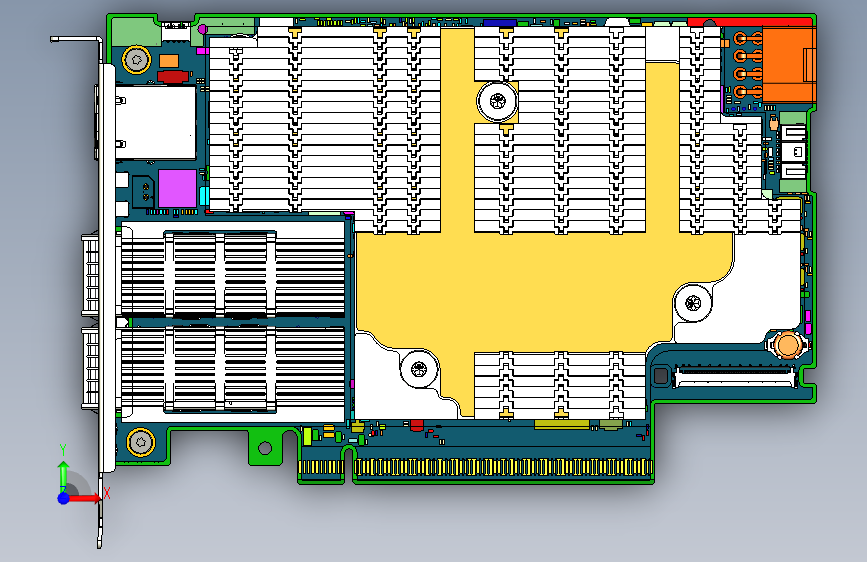Select the small orange component near top screw
The height and width of the screenshot is (562, 867).
[x=169, y=61]
